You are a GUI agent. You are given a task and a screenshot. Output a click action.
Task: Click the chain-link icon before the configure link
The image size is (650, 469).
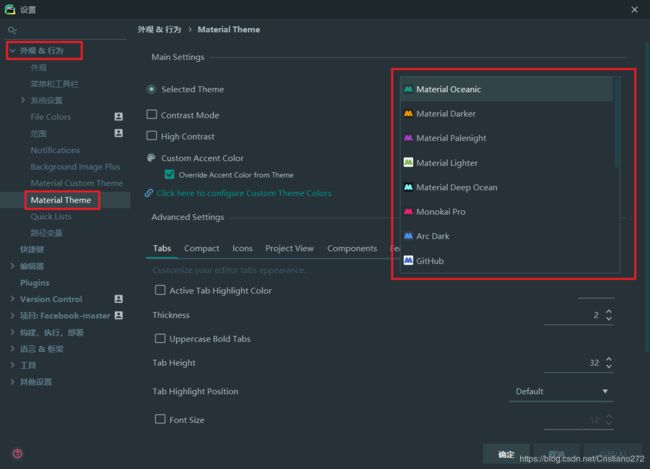(x=149, y=193)
